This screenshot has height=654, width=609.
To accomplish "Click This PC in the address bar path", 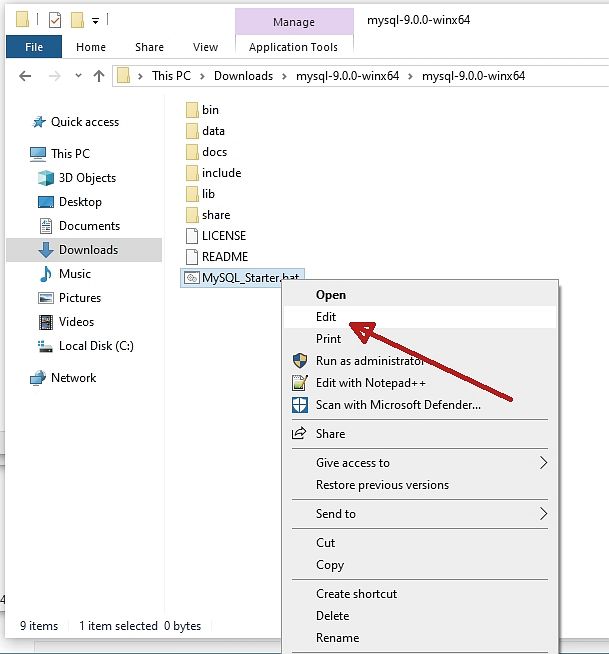I will (x=171, y=76).
